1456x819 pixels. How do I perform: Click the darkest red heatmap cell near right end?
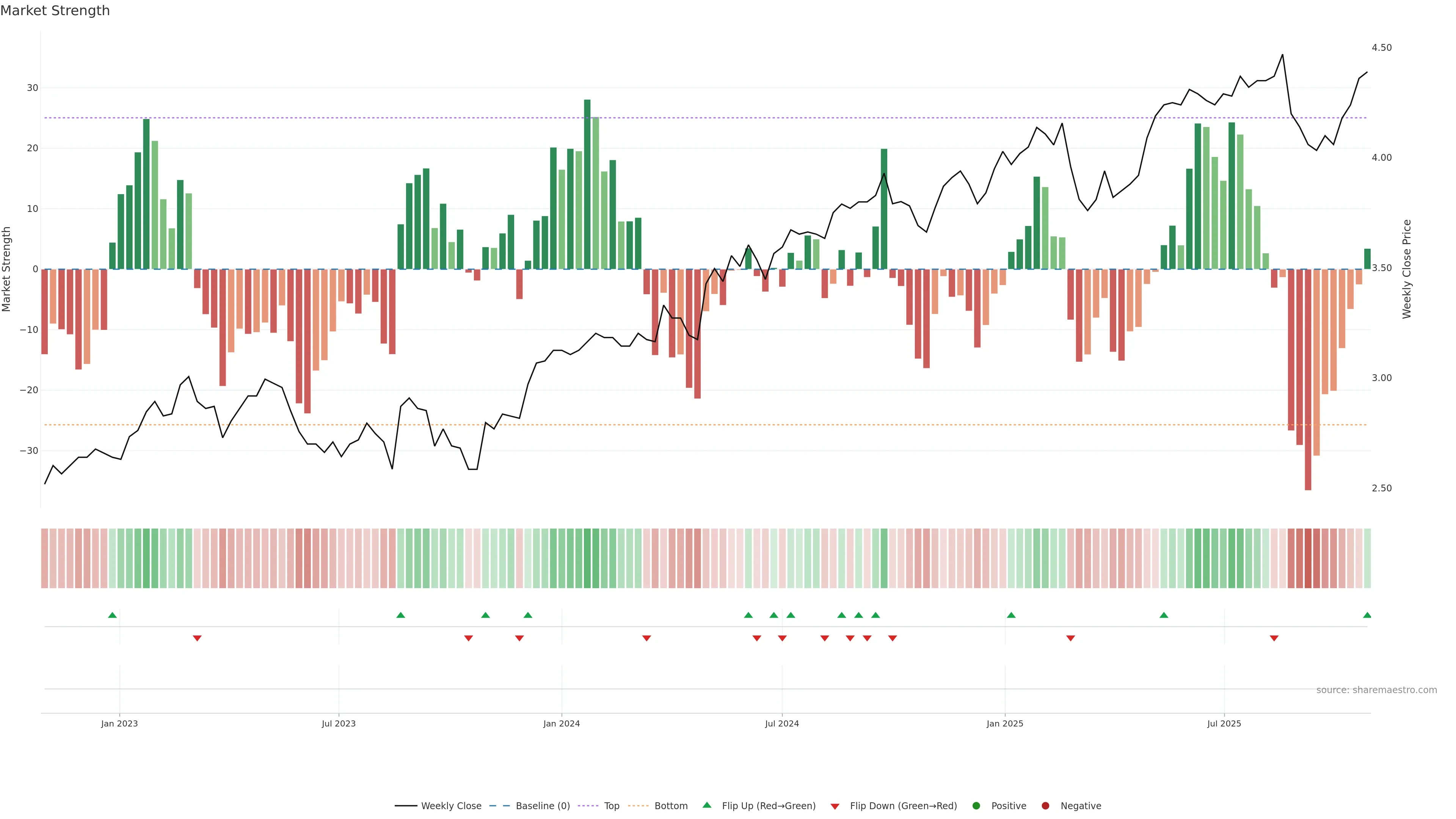click(x=1308, y=558)
